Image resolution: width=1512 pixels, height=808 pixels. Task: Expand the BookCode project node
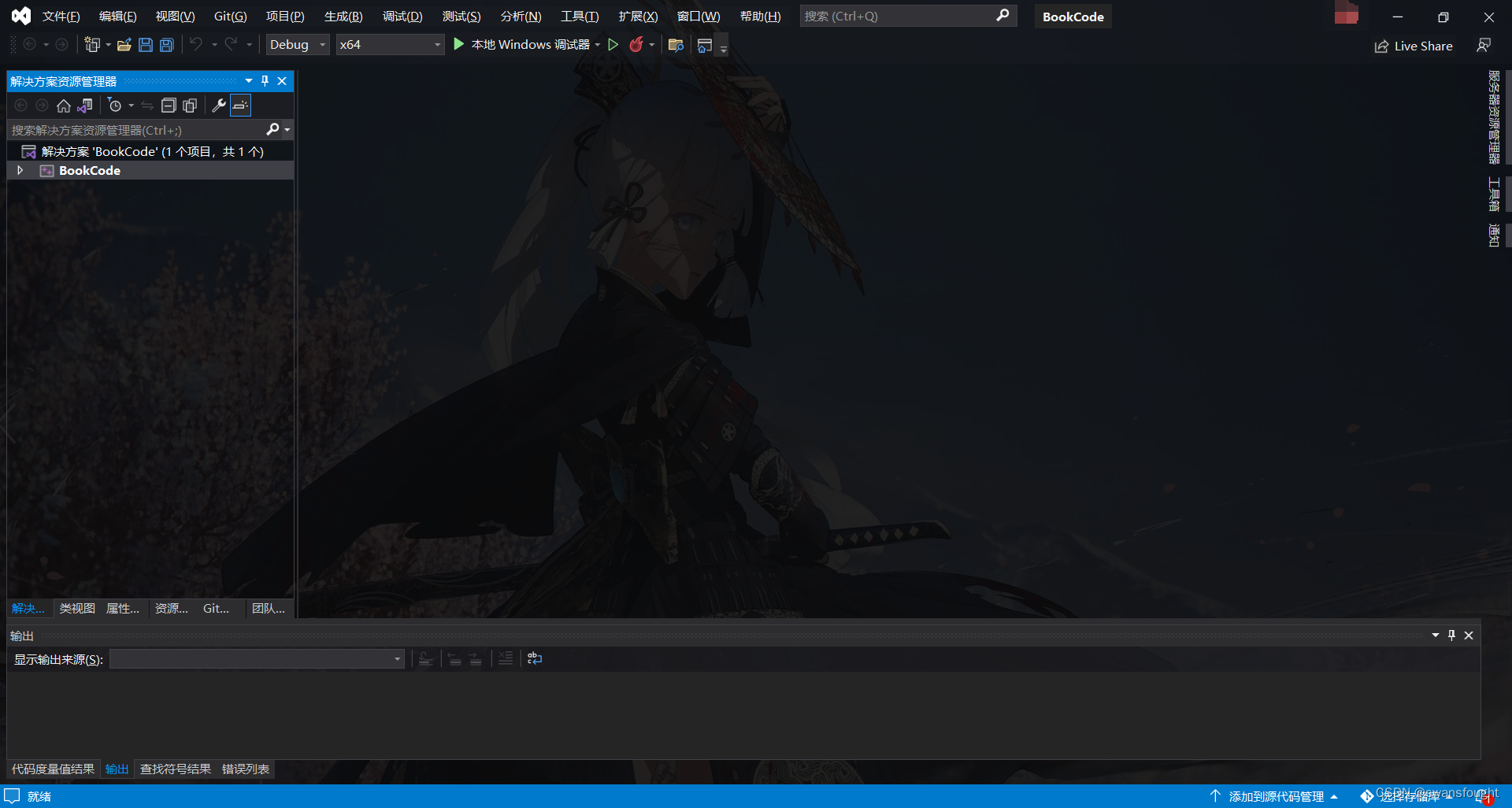click(20, 170)
